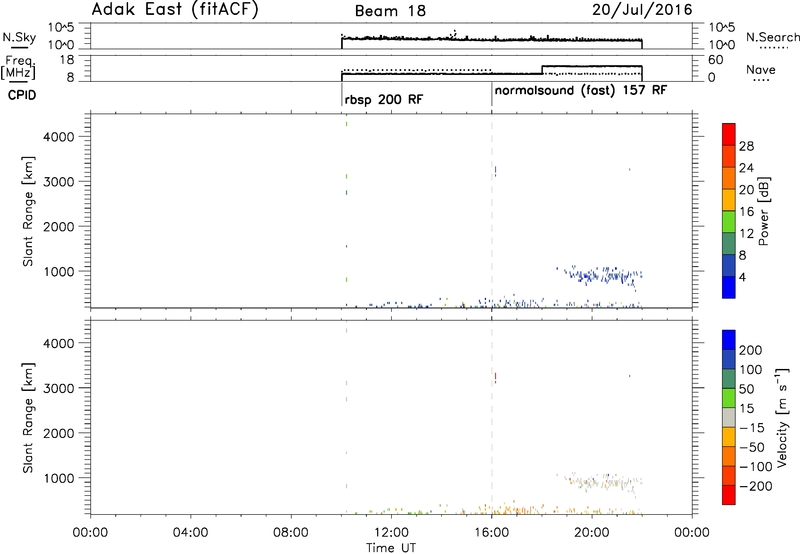Select the green 12-16 dB Power colorbar segment
This screenshot has width=800, height=554.
tap(729, 222)
